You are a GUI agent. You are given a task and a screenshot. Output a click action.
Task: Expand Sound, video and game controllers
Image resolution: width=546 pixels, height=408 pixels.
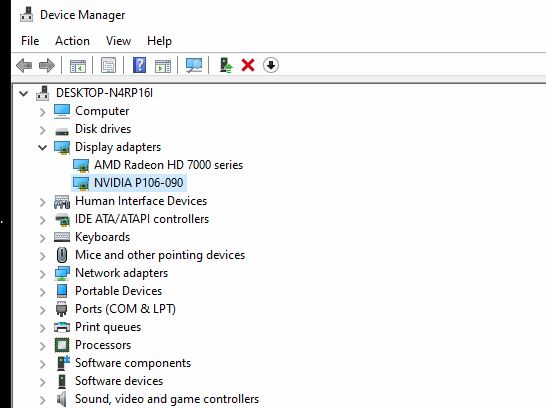click(x=42, y=400)
